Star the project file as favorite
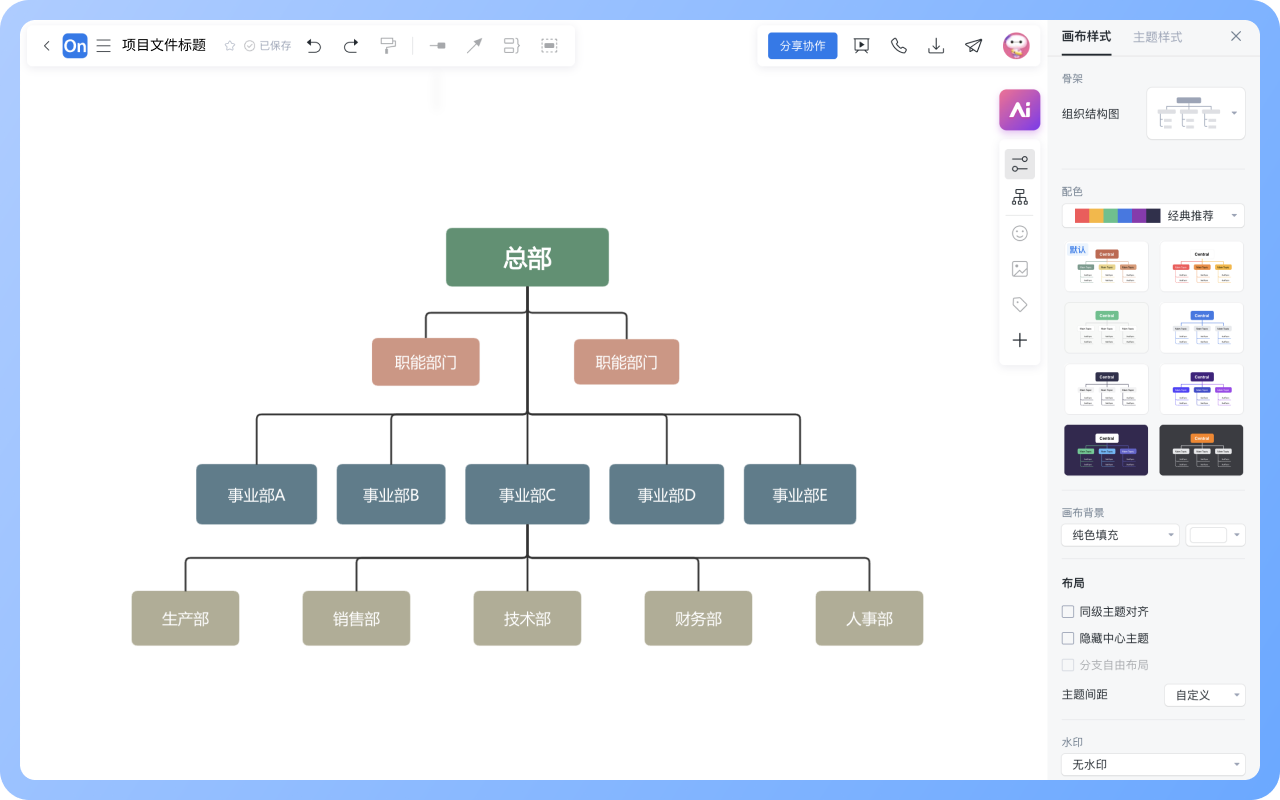Image resolution: width=1280 pixels, height=800 pixels. [x=230, y=46]
